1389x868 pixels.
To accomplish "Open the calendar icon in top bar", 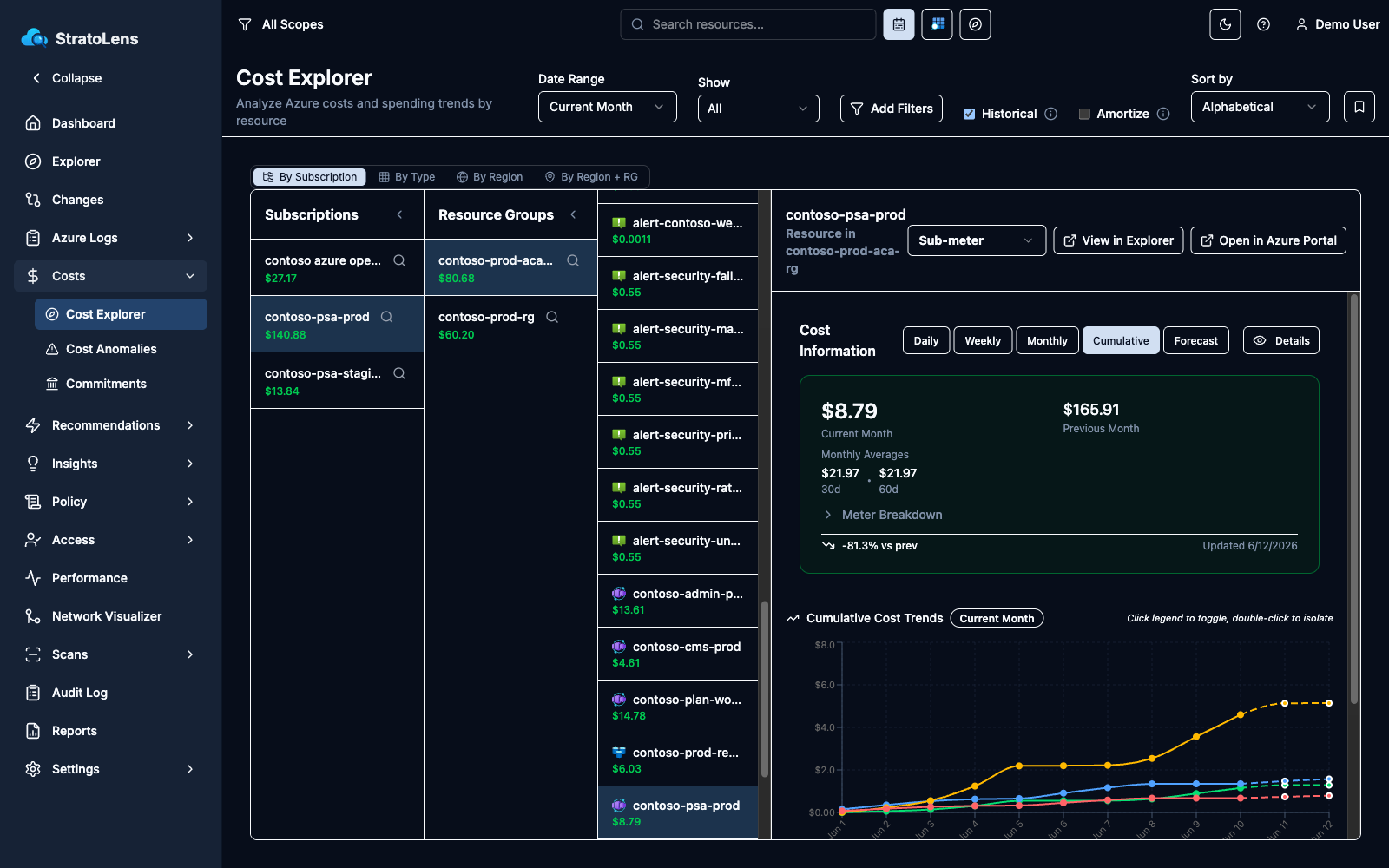I will (x=899, y=24).
